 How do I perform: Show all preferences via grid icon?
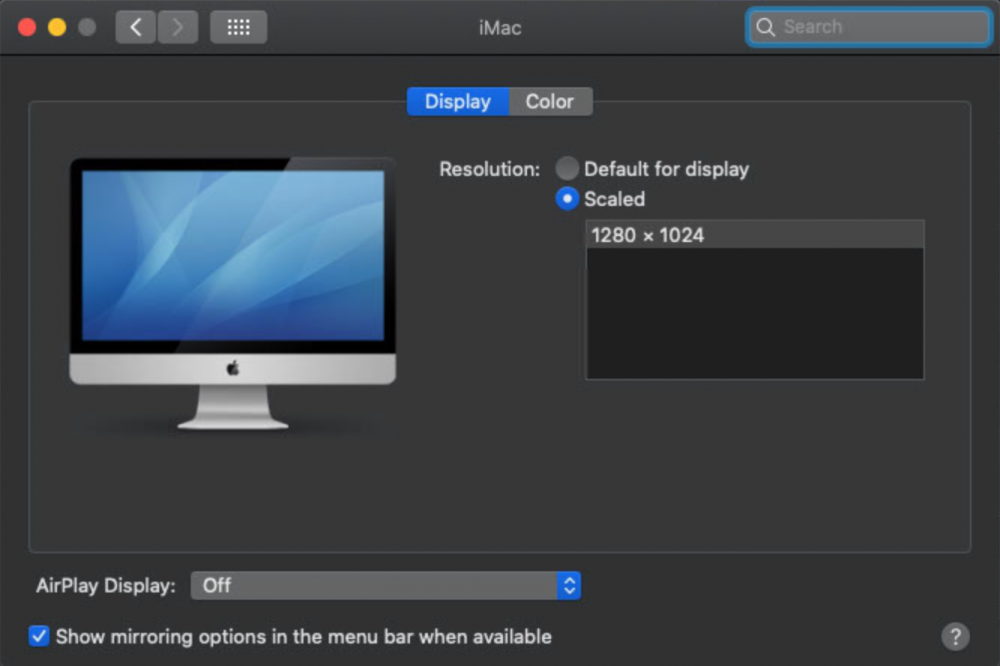click(x=239, y=27)
